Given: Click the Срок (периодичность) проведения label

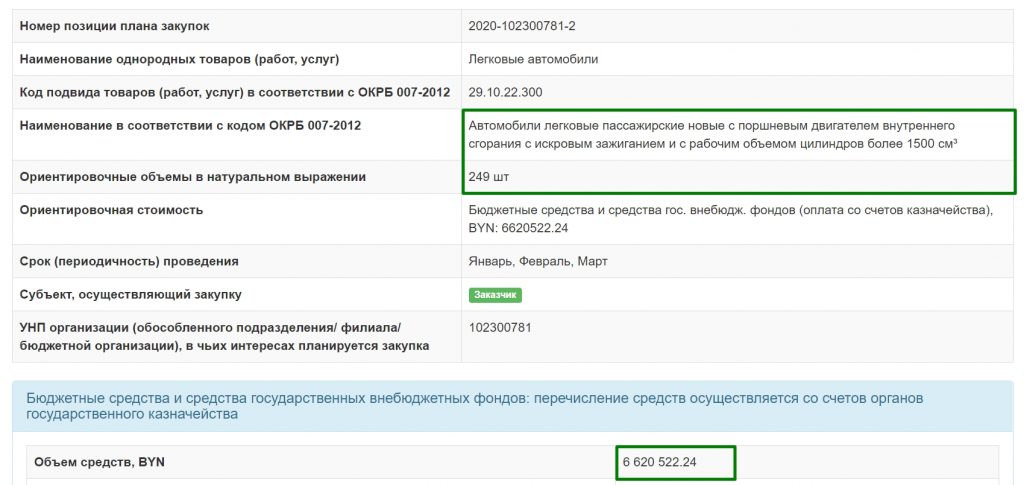Looking at the screenshot, I should (129, 261).
